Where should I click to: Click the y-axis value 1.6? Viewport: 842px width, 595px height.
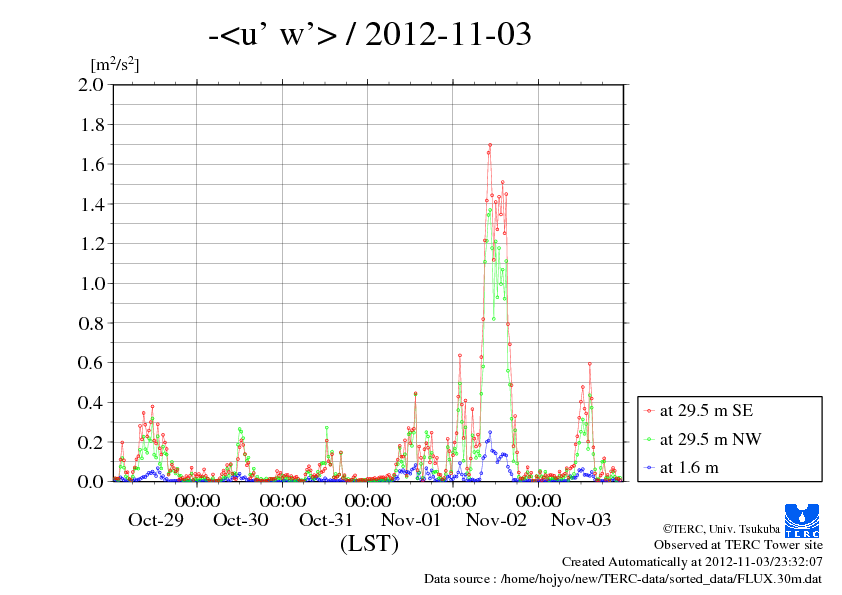[92, 164]
